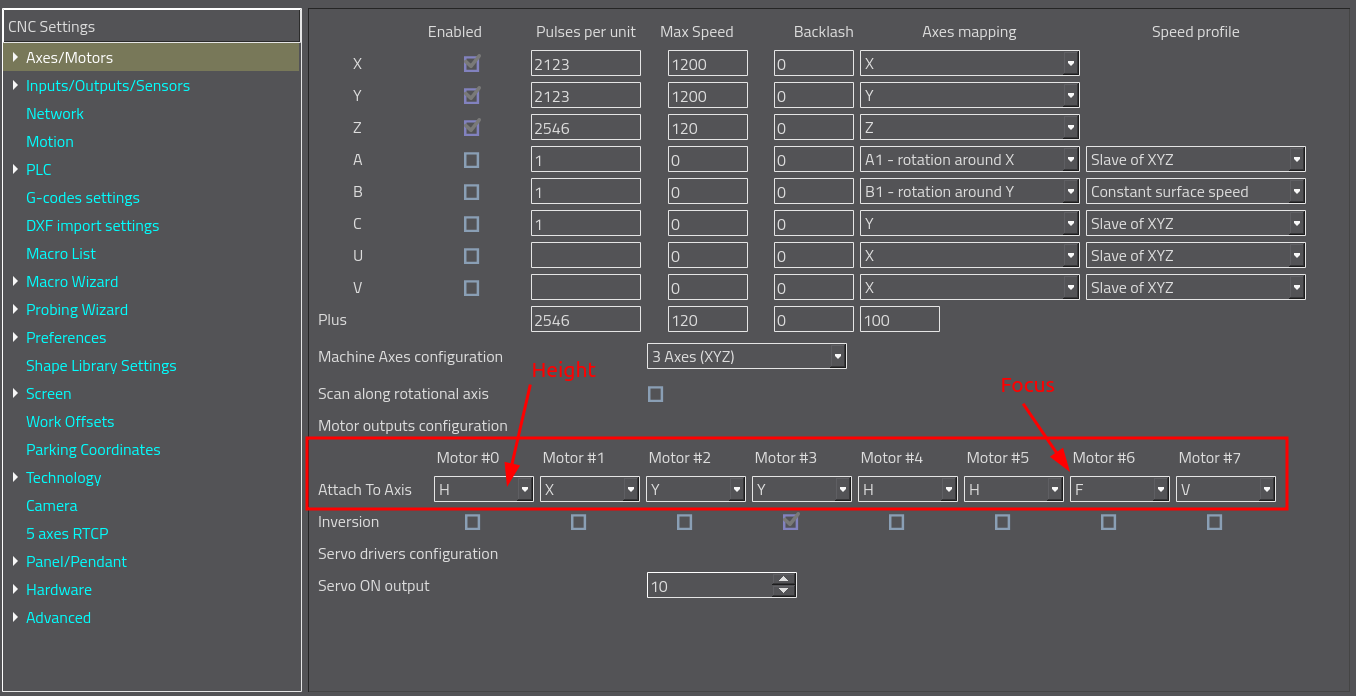Toggle Scan along rotational axis checkbox
This screenshot has width=1356, height=696.
pos(655,394)
